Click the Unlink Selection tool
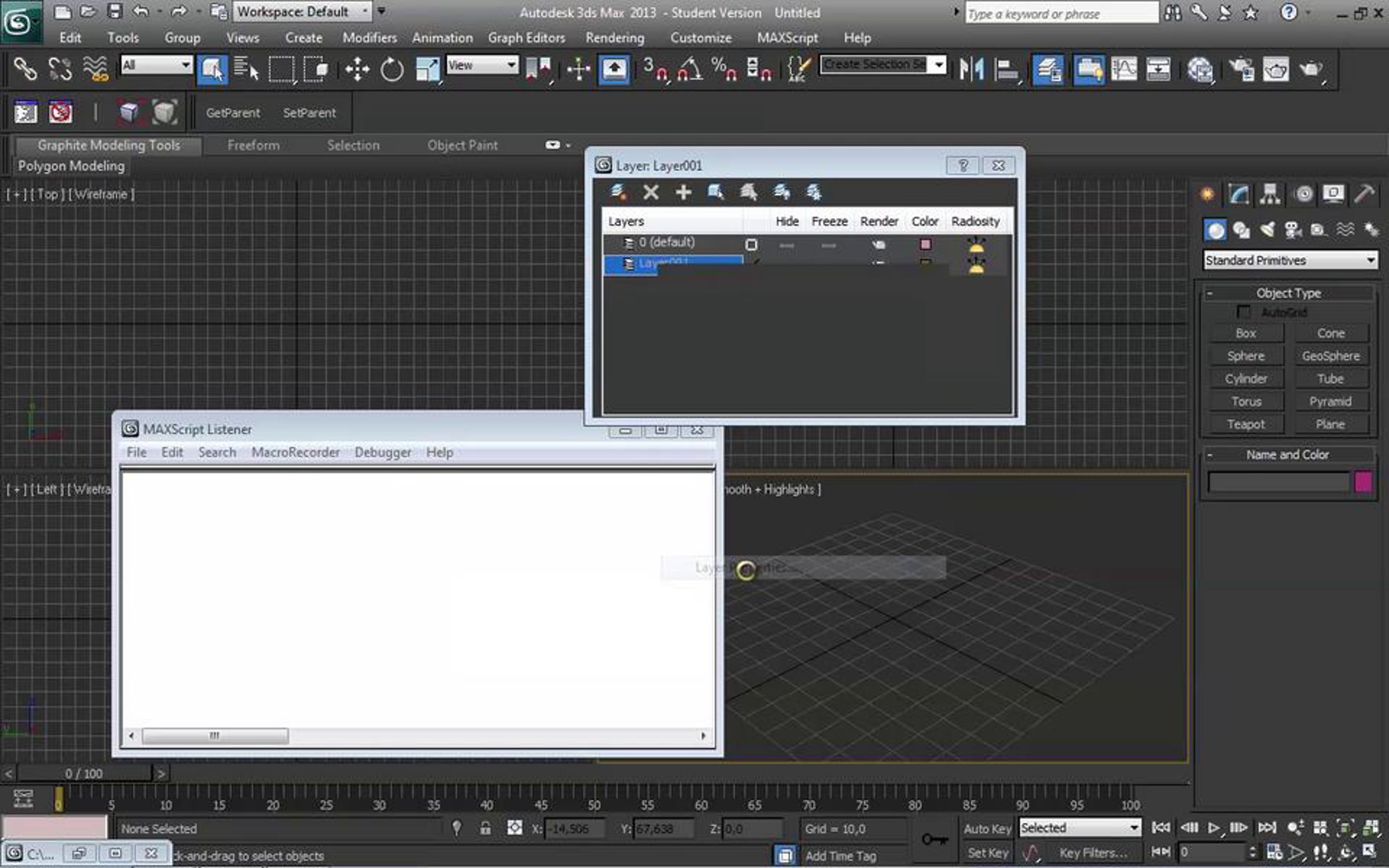Viewport: 1389px width, 868px height. click(x=60, y=69)
